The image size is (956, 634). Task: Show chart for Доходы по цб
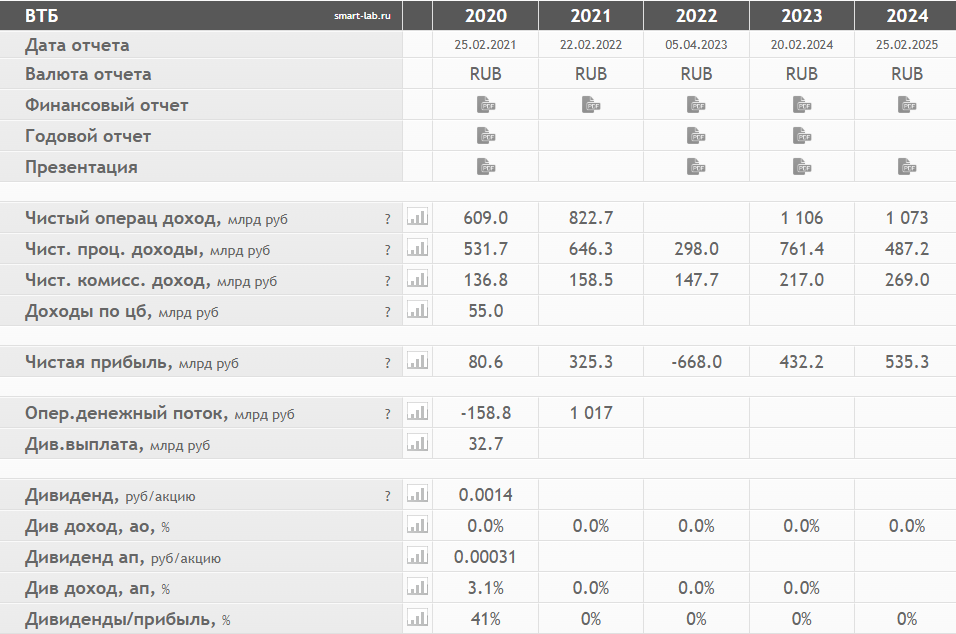point(418,310)
